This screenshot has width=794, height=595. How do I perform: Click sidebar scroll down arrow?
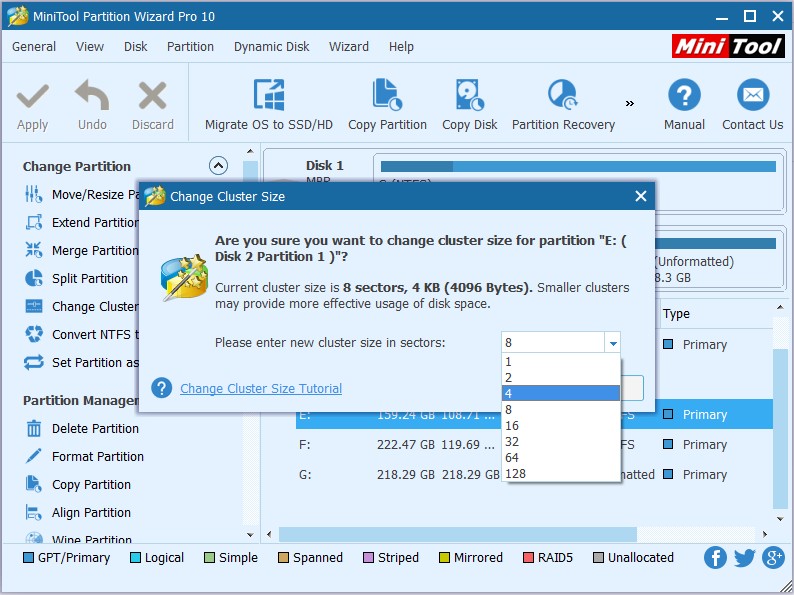250,534
